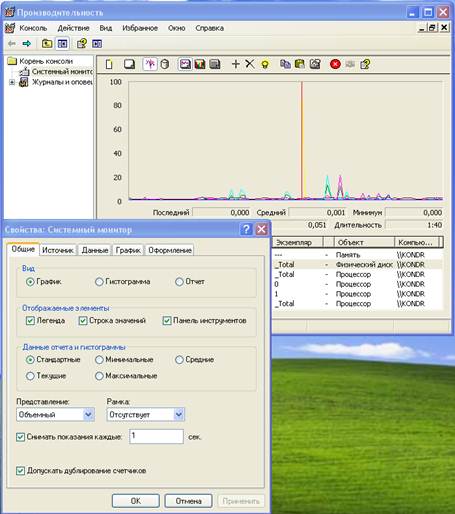
Task: Open the Действие menu
Action: [73, 28]
